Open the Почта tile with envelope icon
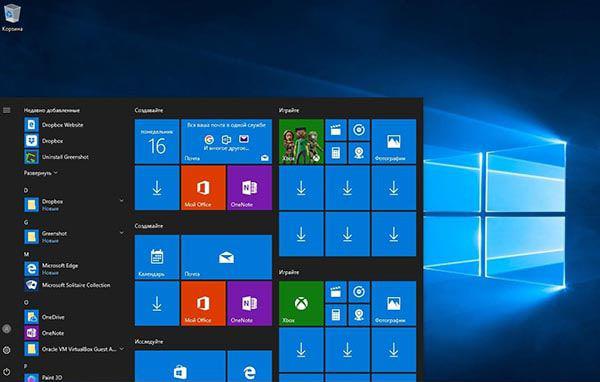Image resolution: width=600 pixels, height=382 pixels. (227, 257)
